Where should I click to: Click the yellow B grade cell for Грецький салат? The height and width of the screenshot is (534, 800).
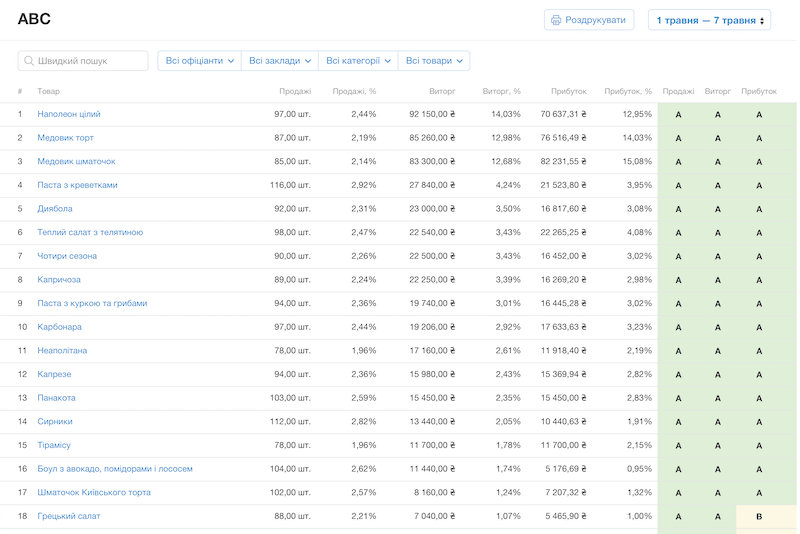759,516
